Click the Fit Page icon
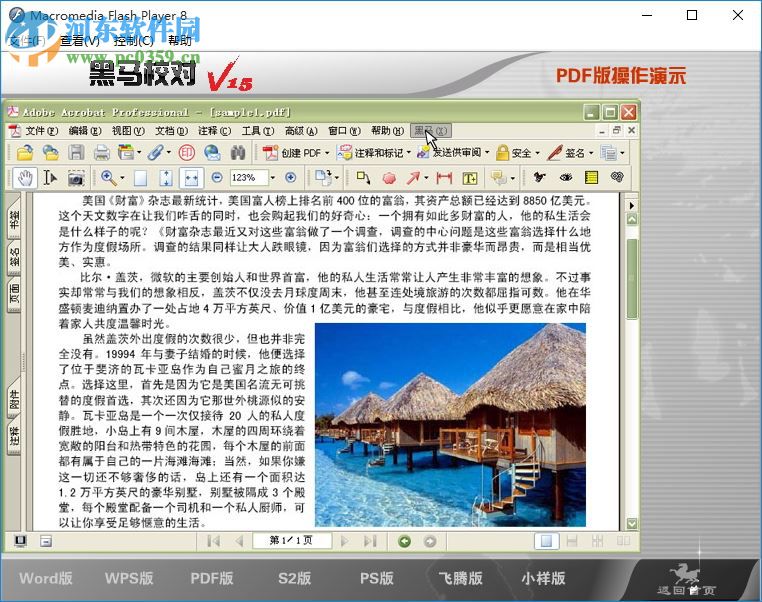 tap(166, 178)
